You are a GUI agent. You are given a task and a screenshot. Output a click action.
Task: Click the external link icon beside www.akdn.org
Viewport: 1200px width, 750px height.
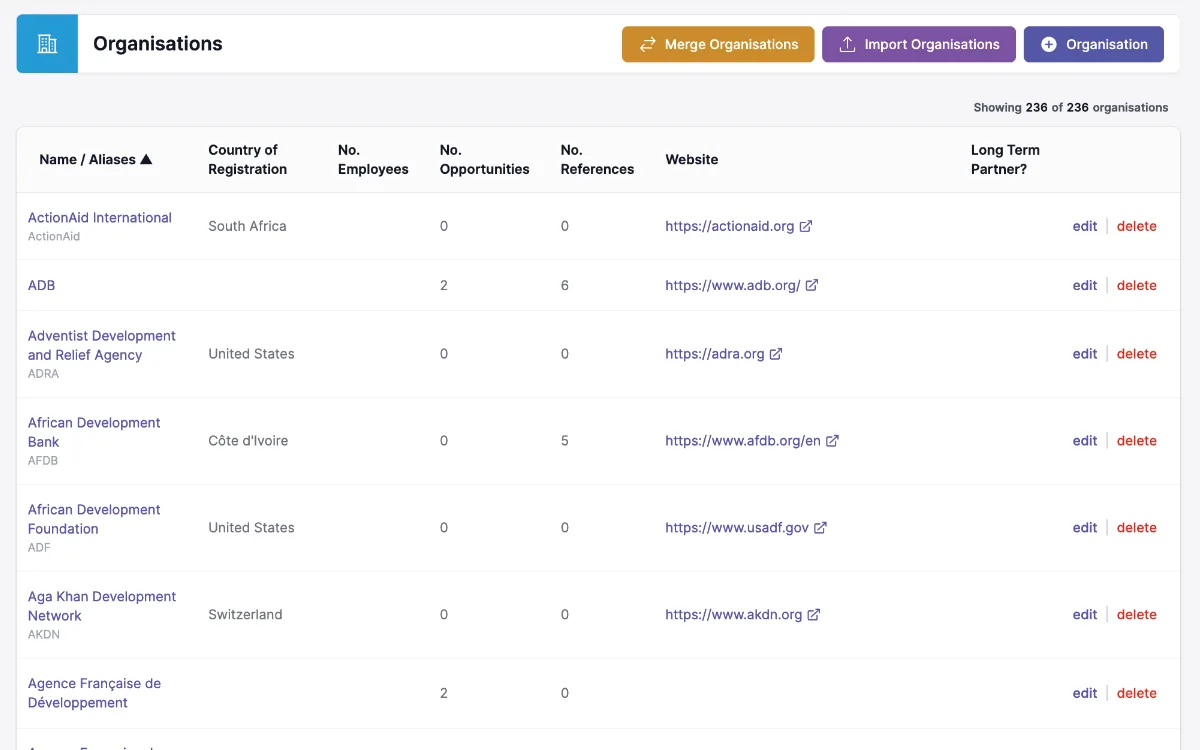pos(814,615)
